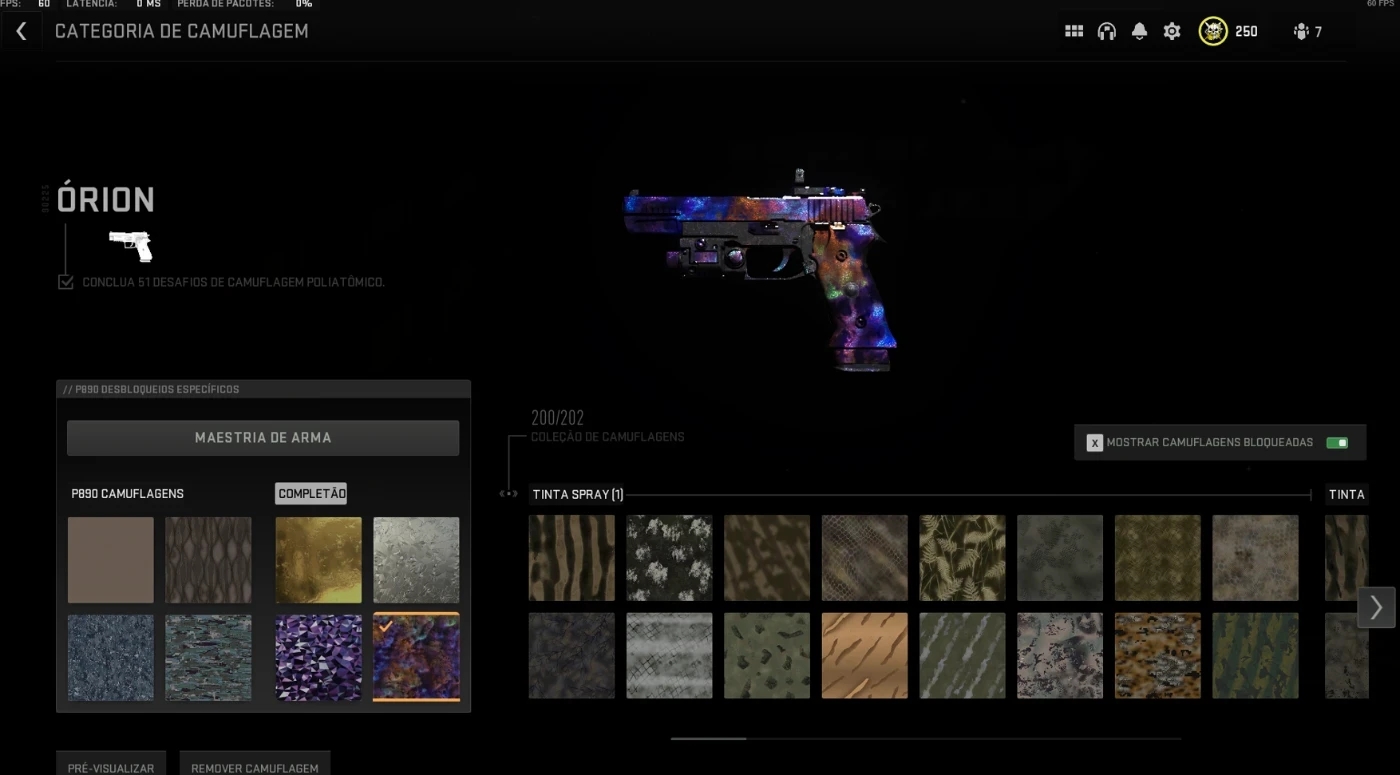Pick the green tiger-stripe camouflage

click(1256, 656)
